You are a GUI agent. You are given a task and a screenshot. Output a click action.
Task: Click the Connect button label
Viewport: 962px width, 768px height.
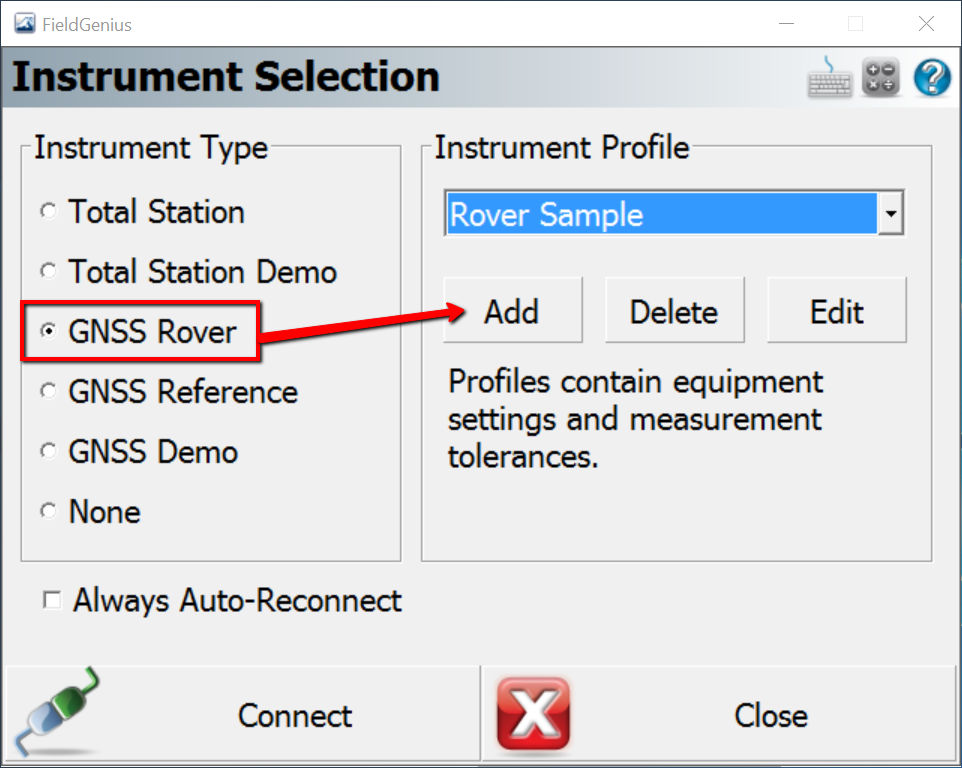295,716
